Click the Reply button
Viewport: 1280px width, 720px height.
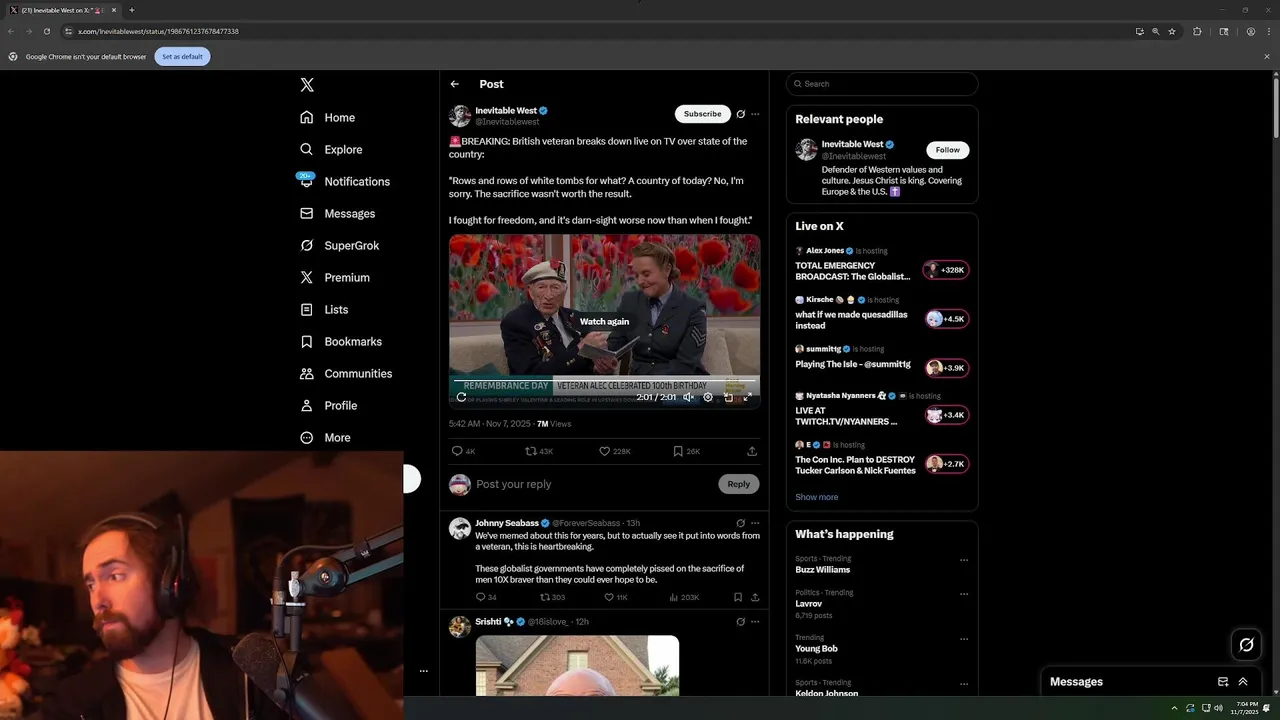738,484
